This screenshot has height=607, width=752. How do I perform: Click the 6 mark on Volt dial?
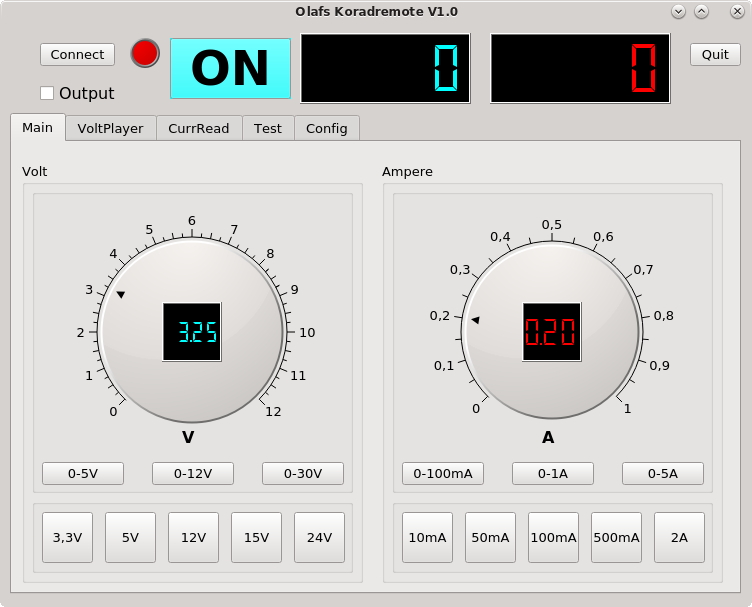(x=192, y=221)
